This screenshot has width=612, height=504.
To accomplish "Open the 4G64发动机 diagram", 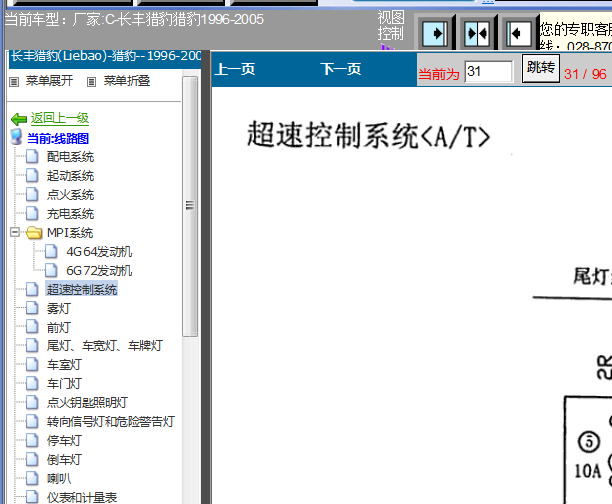I will (99, 252).
